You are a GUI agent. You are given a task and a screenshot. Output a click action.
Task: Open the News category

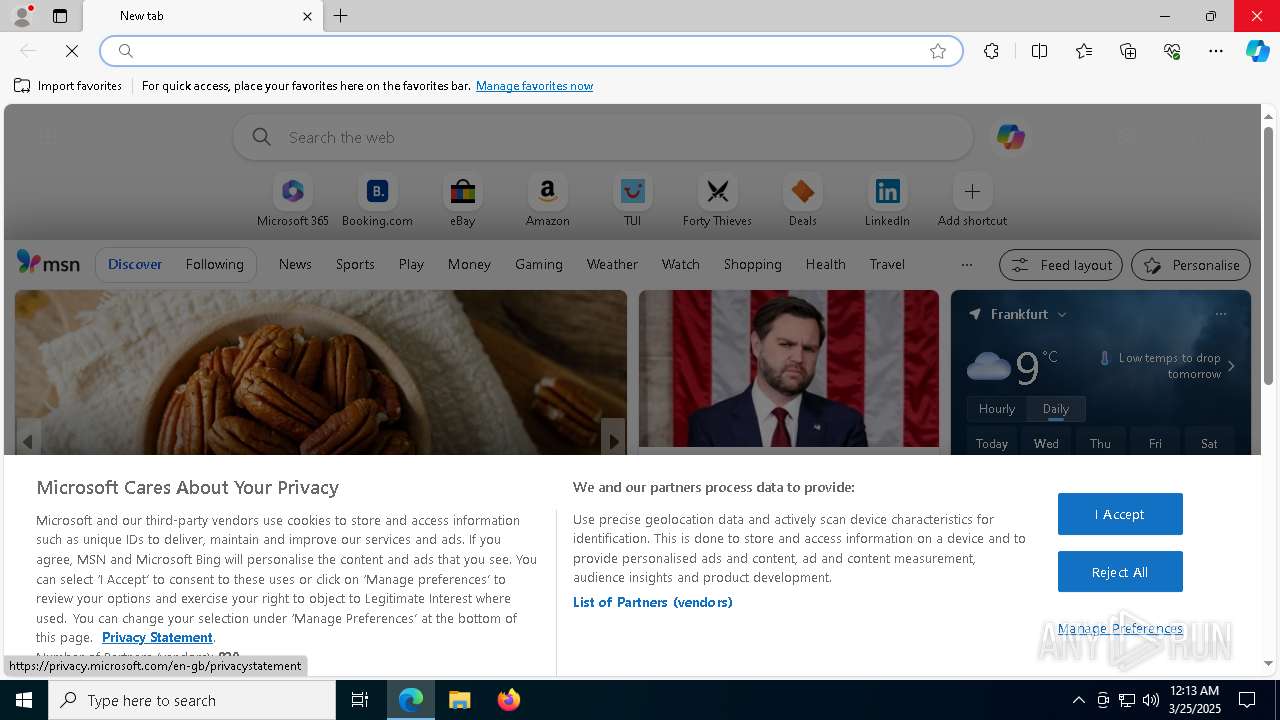pos(295,264)
